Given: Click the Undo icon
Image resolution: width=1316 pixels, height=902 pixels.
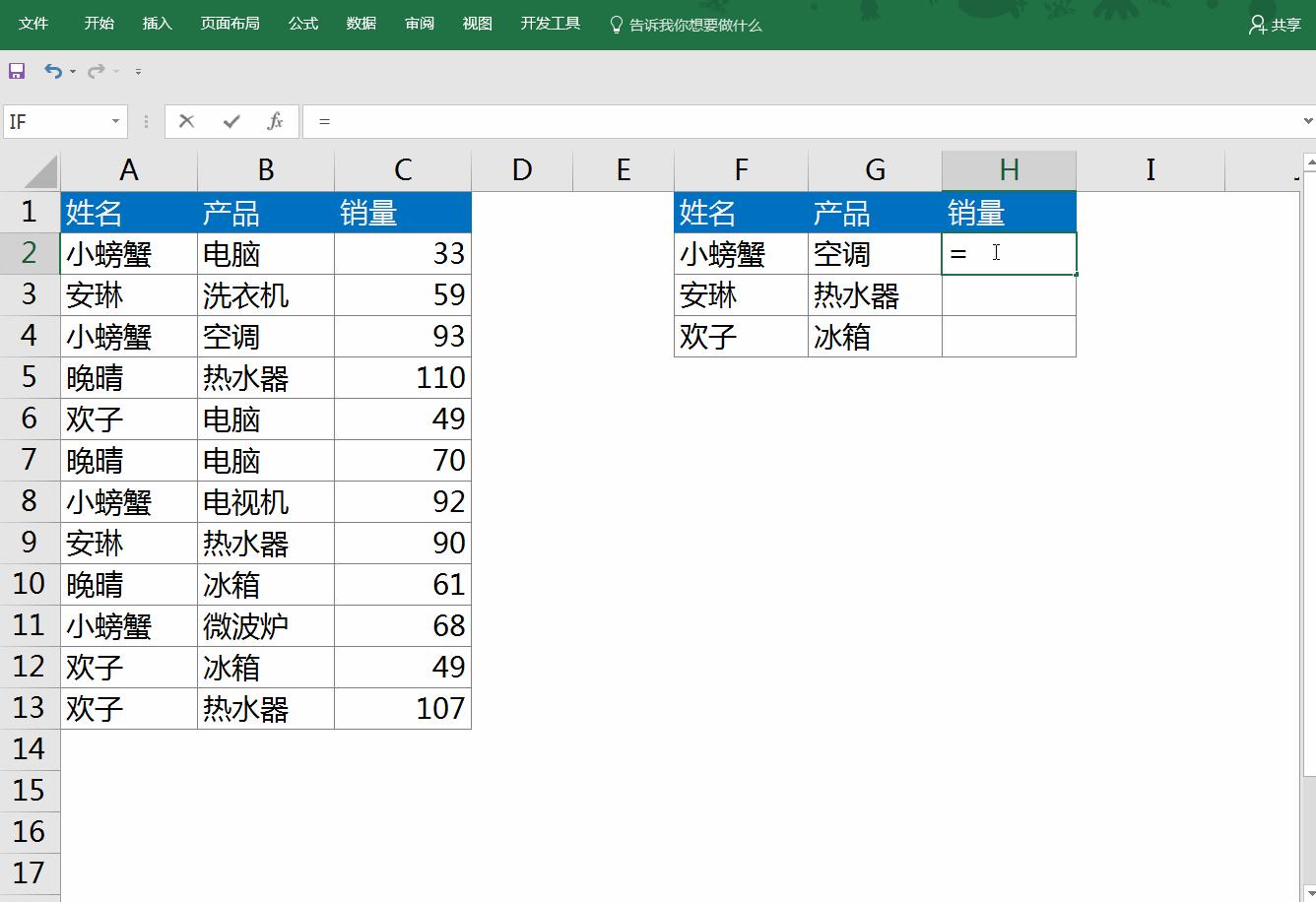Looking at the screenshot, I should pos(52,70).
